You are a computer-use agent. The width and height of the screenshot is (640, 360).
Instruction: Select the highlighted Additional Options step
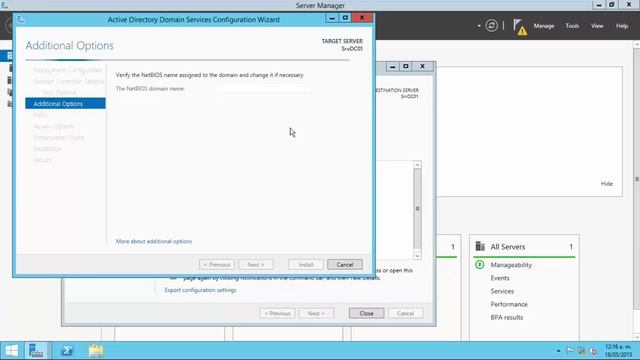click(x=65, y=104)
